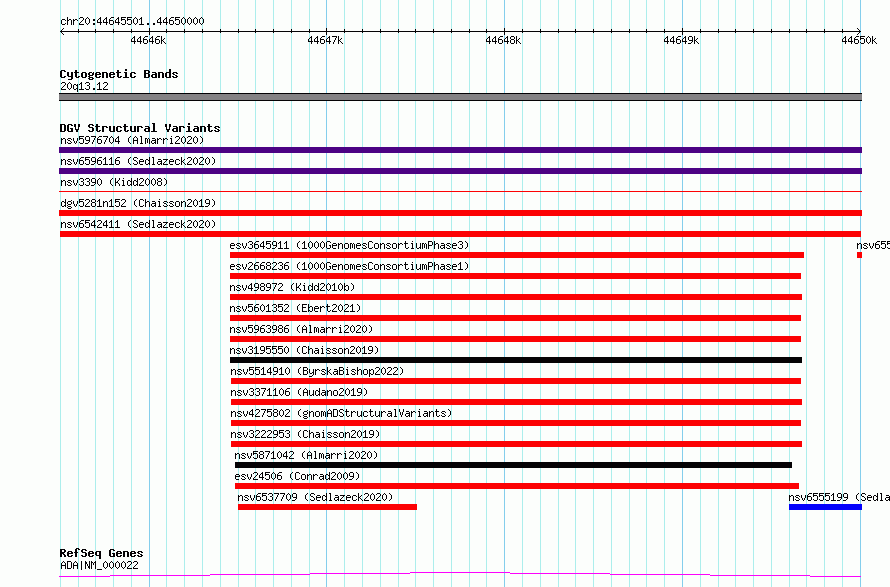The image size is (890, 587).
Task: Open the nsv5963986 (Almarri2020) label
Action: point(301,329)
